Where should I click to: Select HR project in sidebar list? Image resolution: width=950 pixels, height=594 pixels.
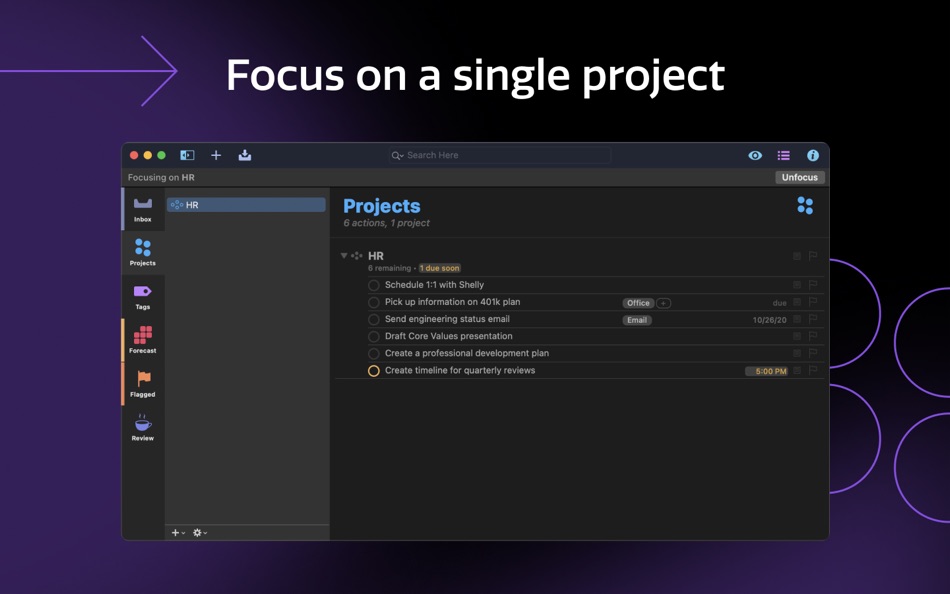pos(246,205)
